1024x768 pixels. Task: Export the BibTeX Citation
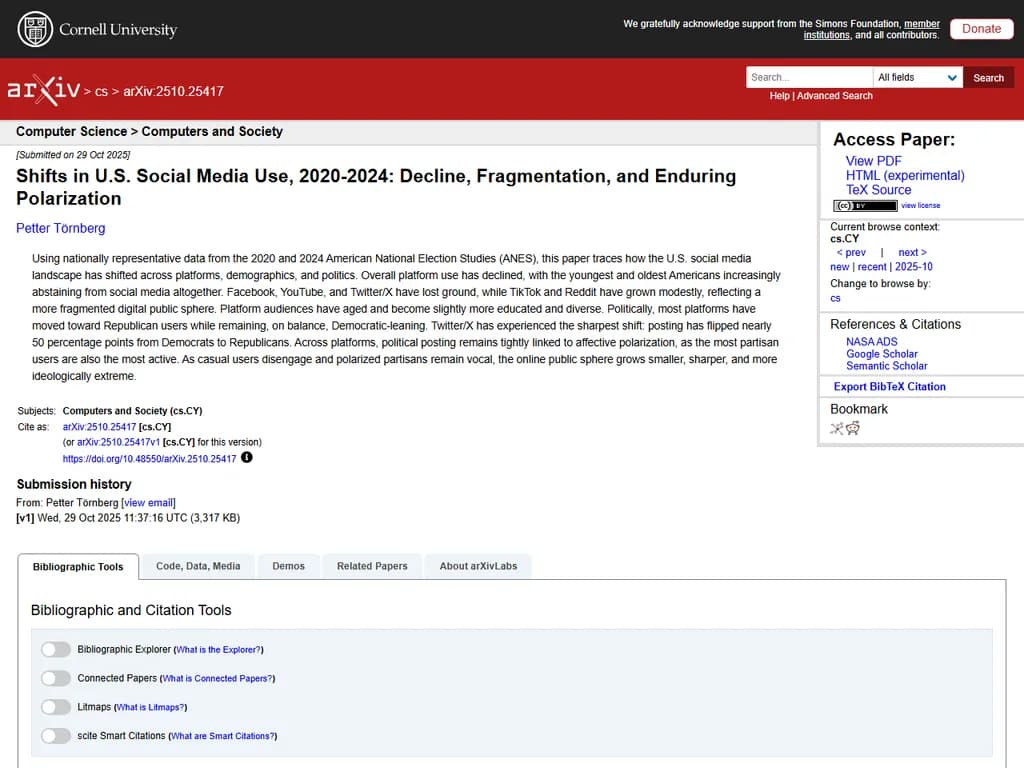(x=889, y=386)
